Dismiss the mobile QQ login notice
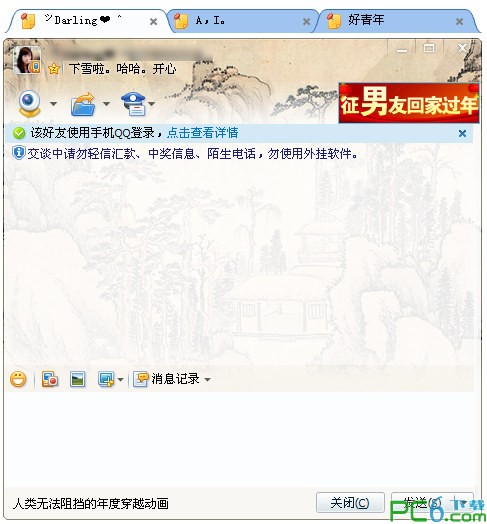487x524 pixels. point(462,134)
